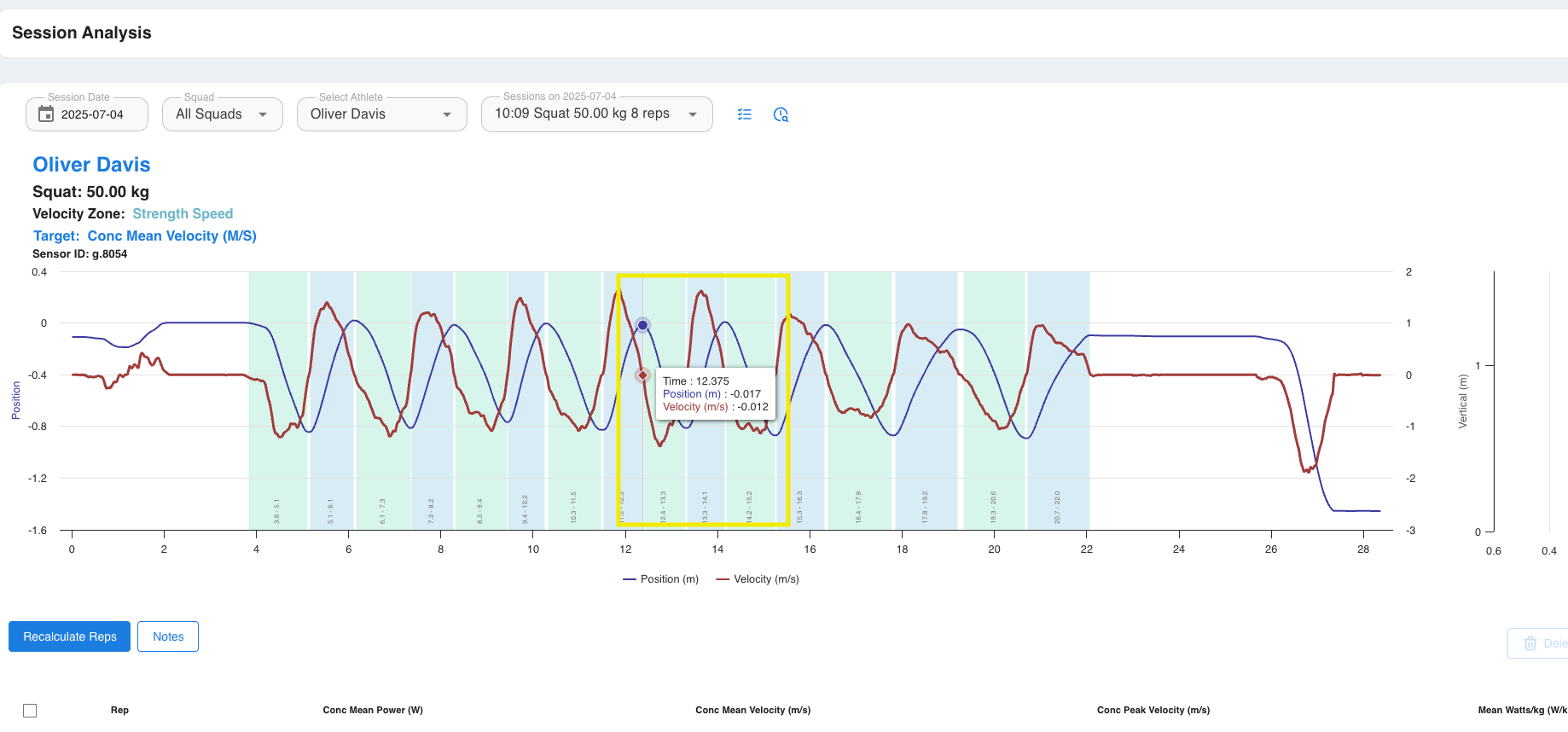Screen dimensions: 1568x732
Task: Select the 3.8 - 5.1 rep region on chart
Action: click(x=277, y=401)
